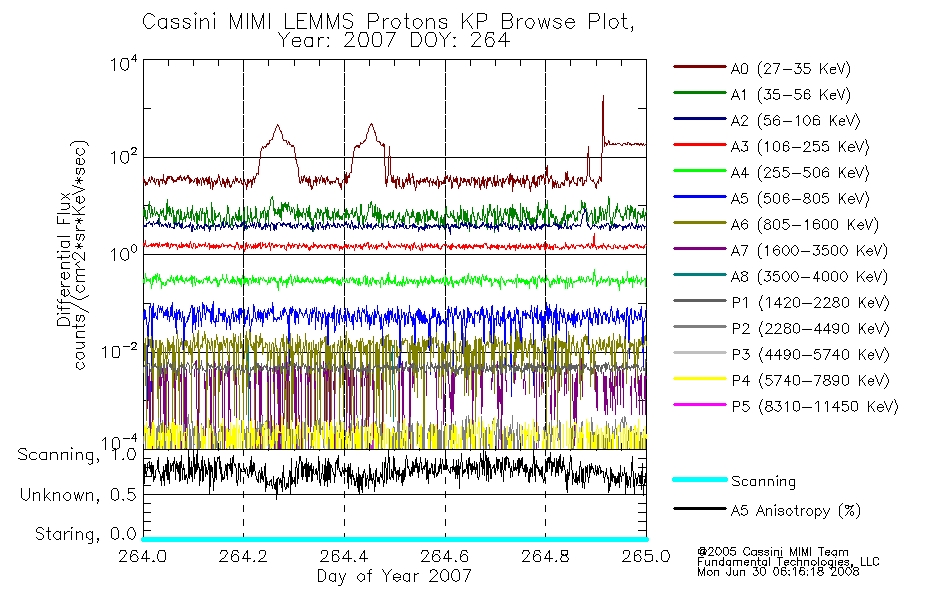The width and height of the screenshot is (950, 600).
Task: Click the teal A8 legend line
Action: click(x=699, y=275)
